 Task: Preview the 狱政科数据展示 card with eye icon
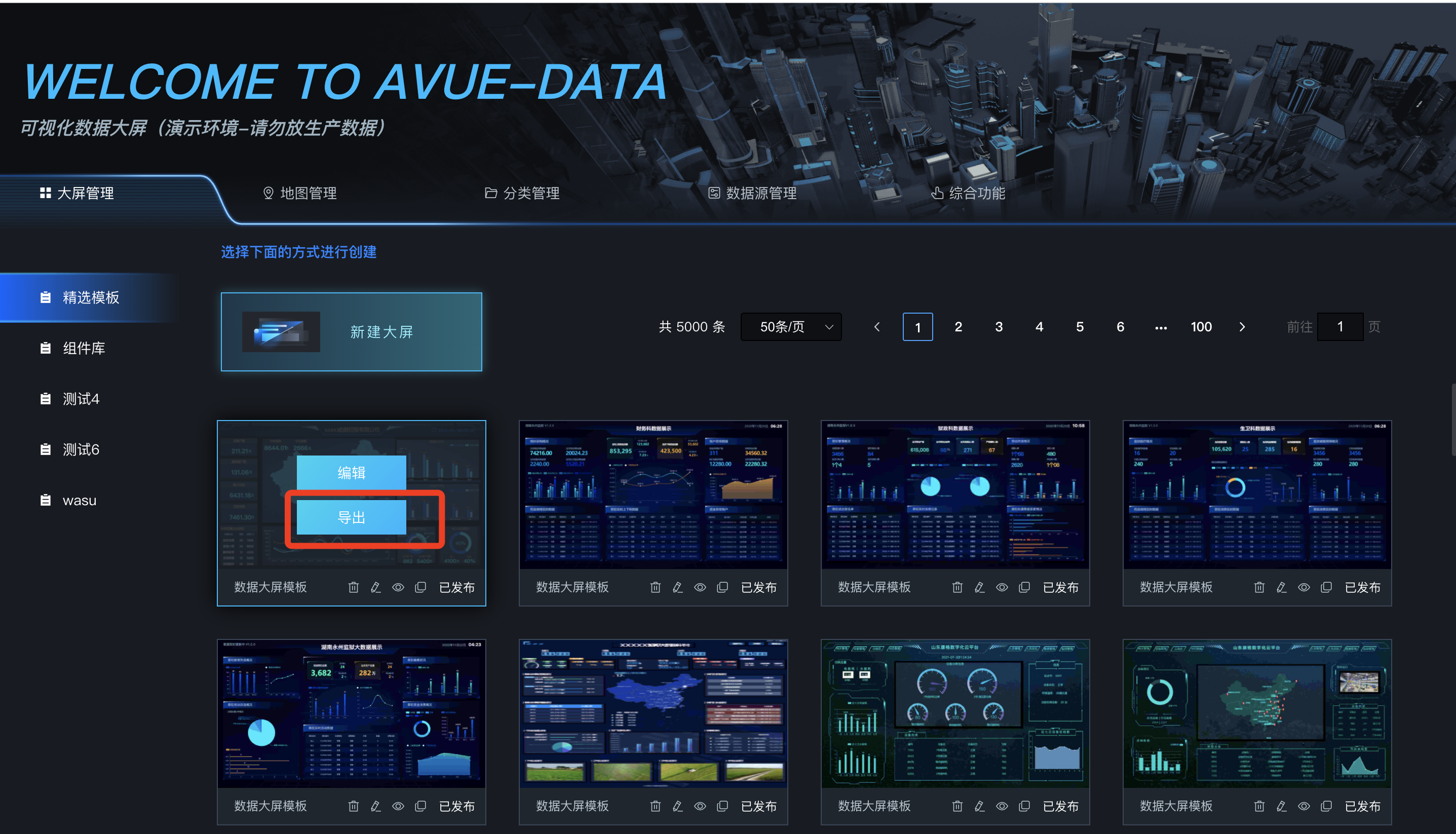tap(1002, 587)
